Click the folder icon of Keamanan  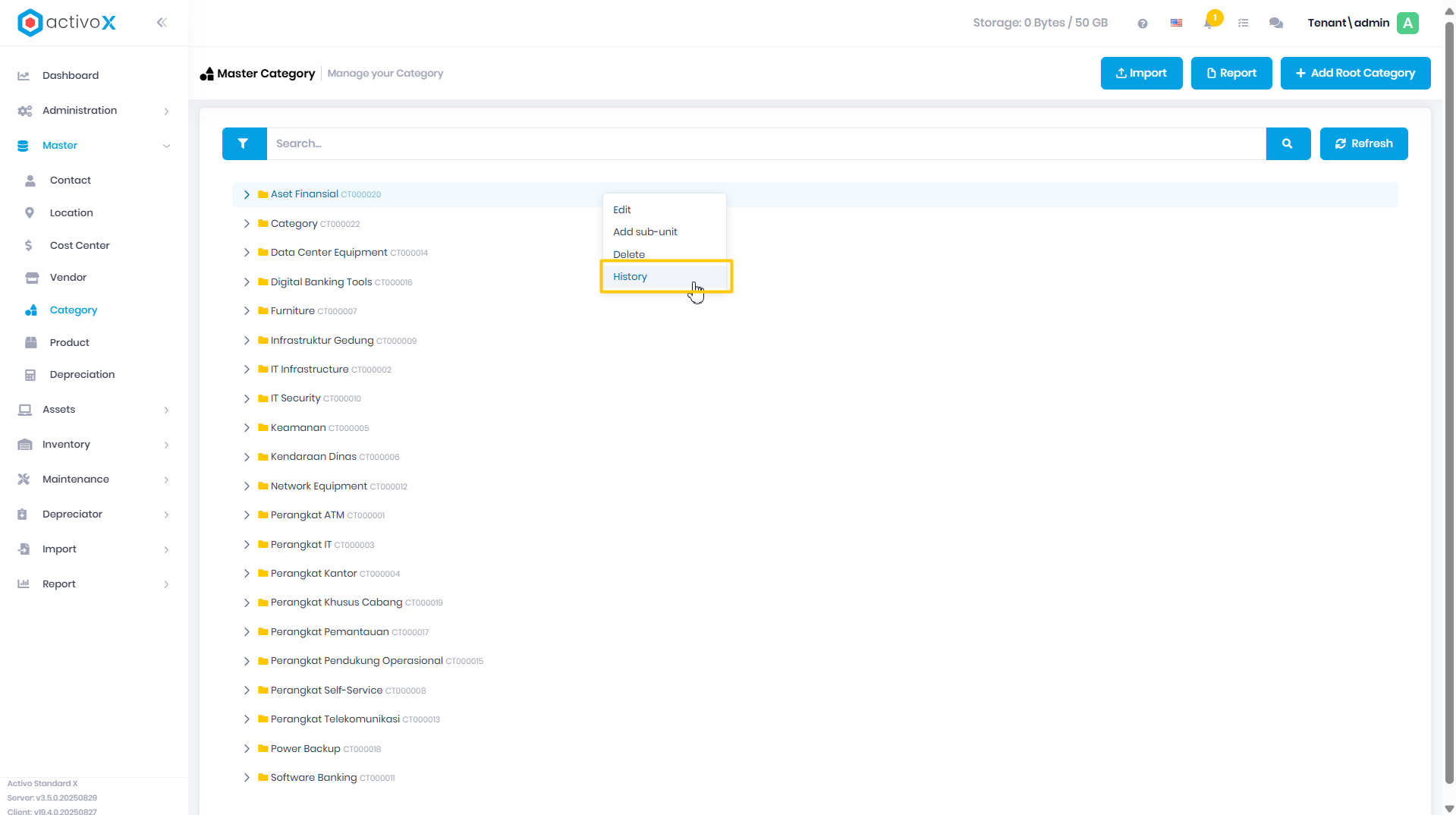[x=263, y=428]
